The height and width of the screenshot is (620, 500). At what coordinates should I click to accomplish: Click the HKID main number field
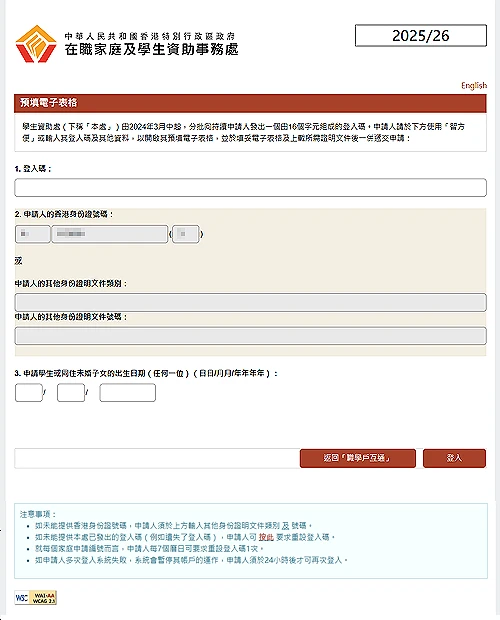click(x=110, y=234)
